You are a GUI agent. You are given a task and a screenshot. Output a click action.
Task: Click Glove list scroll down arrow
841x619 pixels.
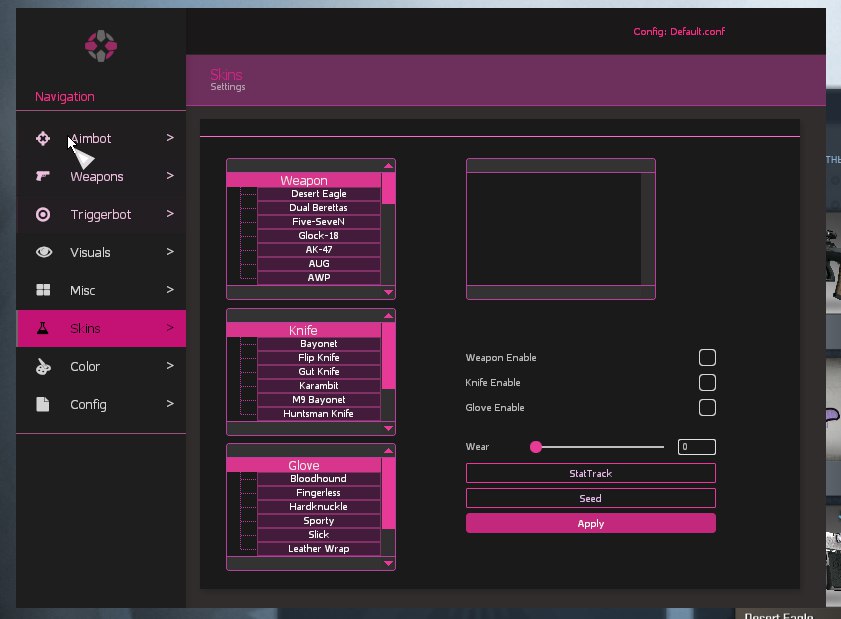coord(389,563)
